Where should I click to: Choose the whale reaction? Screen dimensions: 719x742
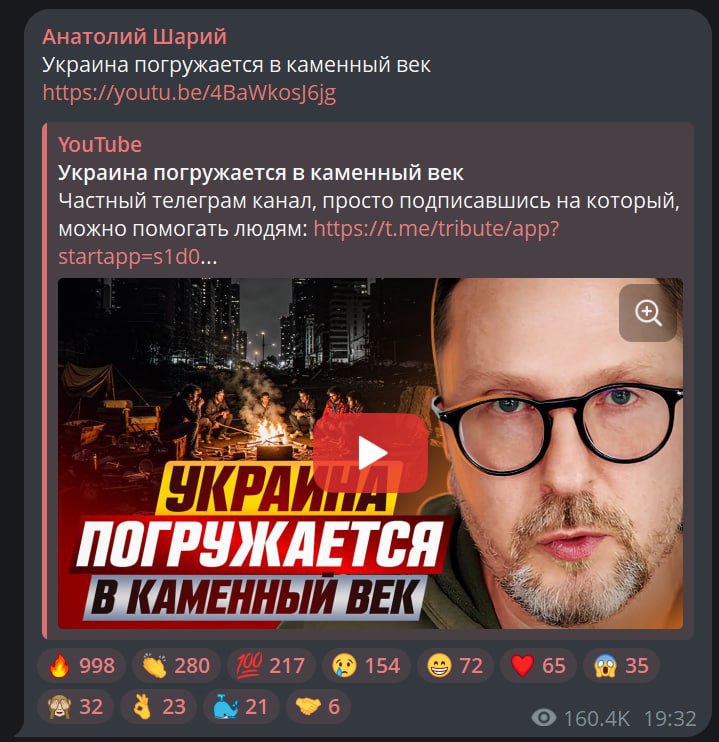241,707
